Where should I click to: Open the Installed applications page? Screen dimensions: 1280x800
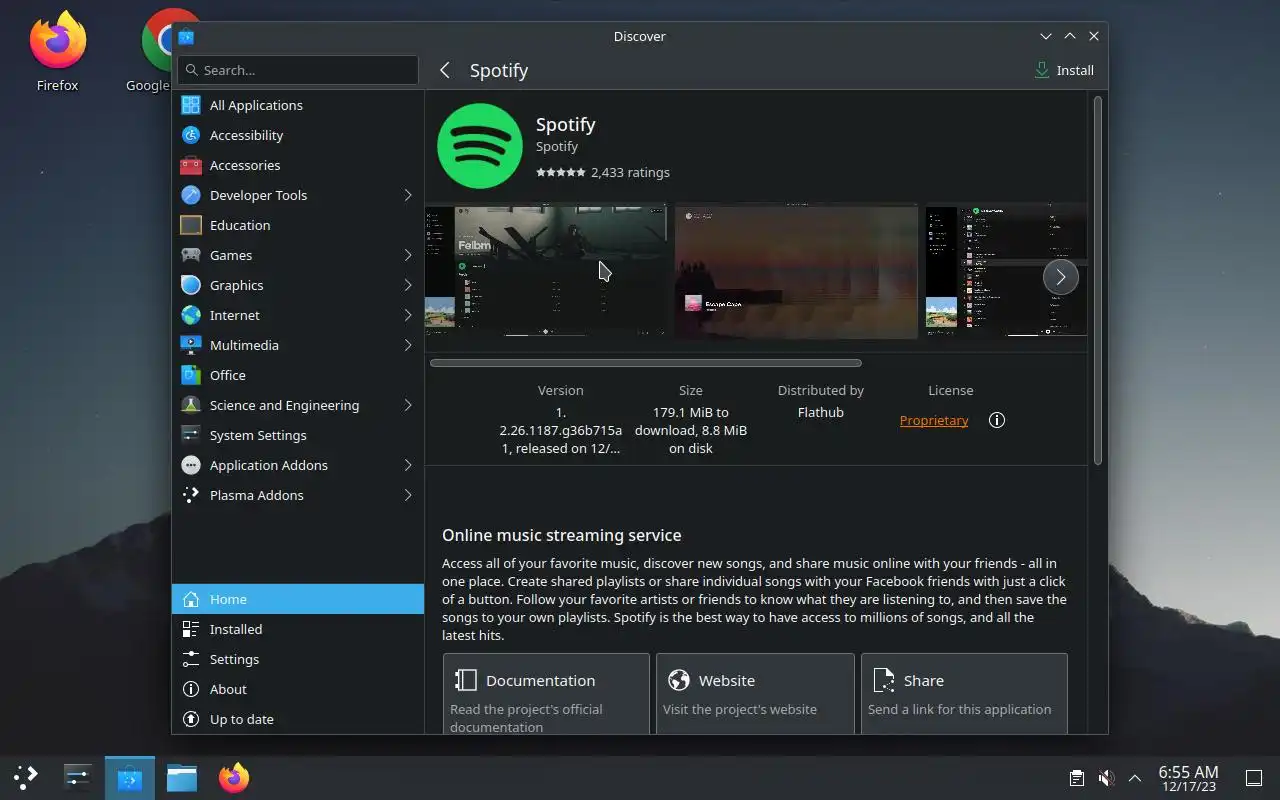click(298, 629)
